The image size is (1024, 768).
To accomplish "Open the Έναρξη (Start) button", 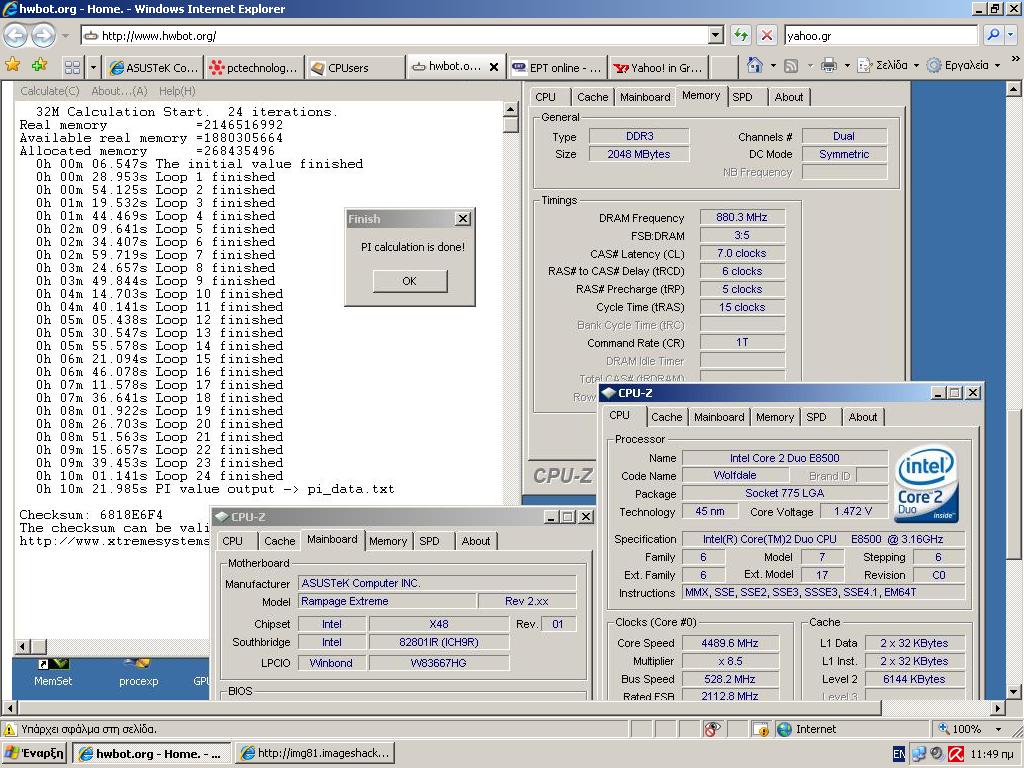I will point(35,753).
